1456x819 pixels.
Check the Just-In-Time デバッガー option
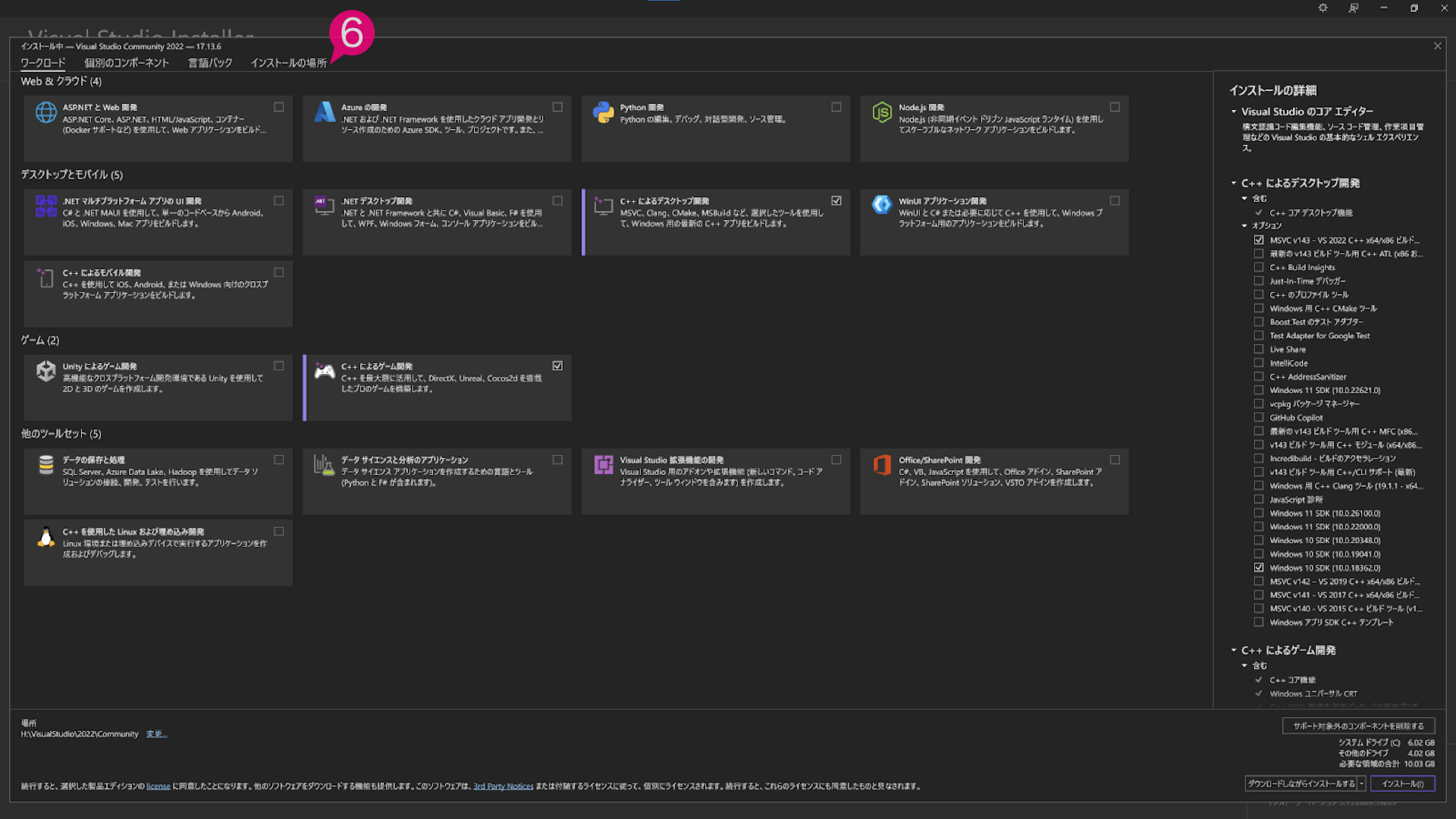[x=1259, y=281]
